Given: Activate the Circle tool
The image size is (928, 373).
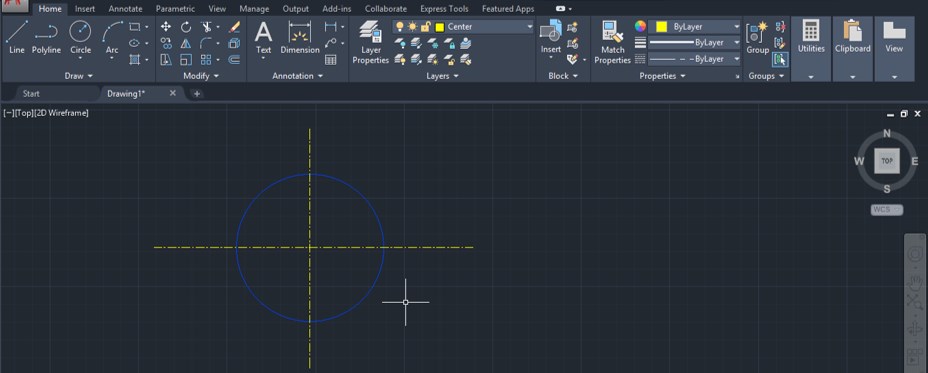Looking at the screenshot, I should point(80,37).
